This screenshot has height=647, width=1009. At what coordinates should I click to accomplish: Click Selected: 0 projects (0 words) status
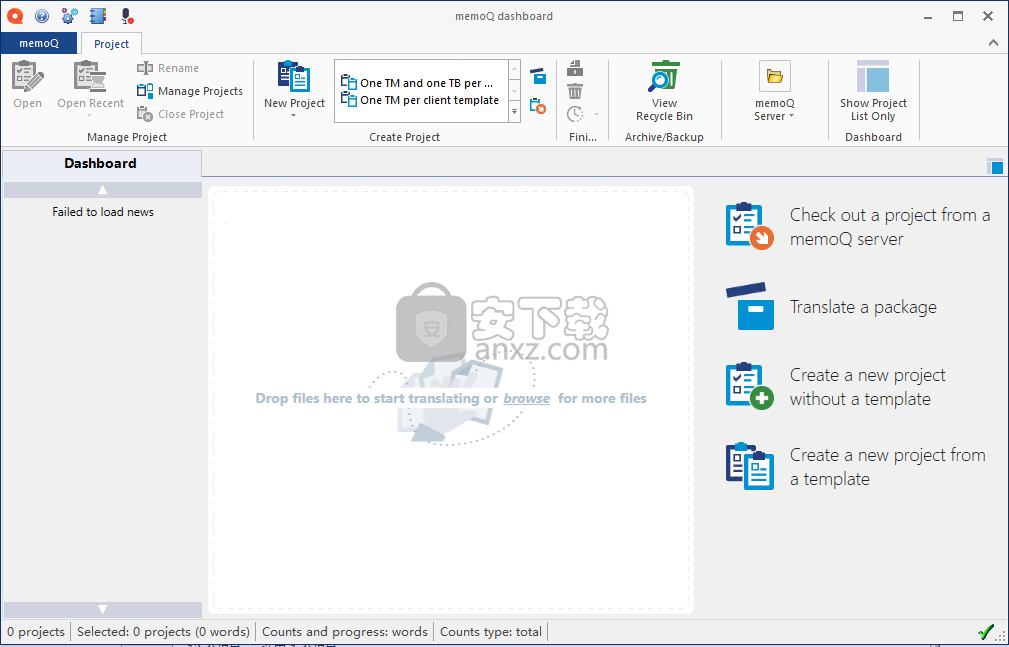163,632
